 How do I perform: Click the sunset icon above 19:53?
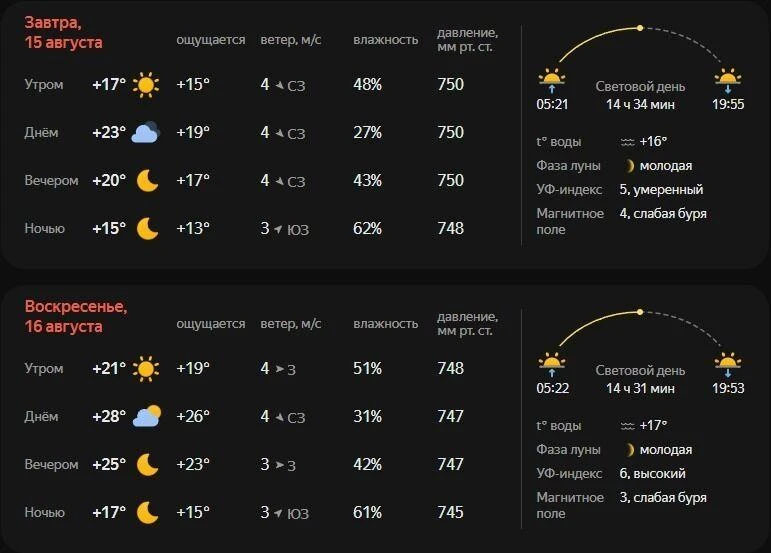[x=728, y=365]
